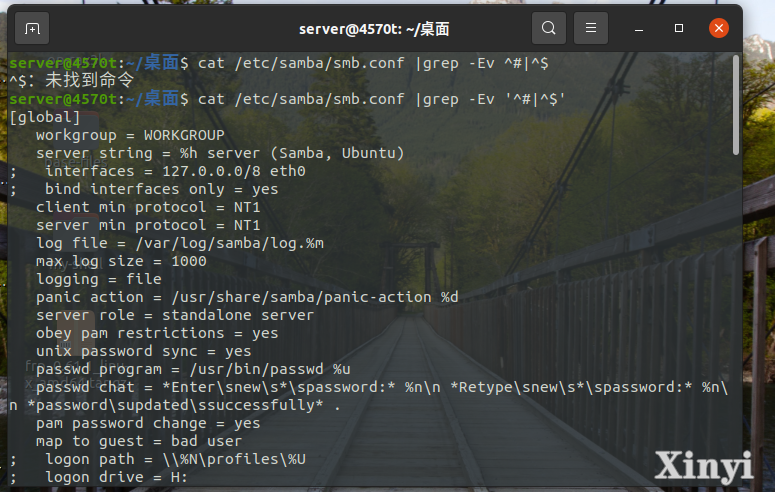Click the 'server string = %h server' line

tap(220, 153)
